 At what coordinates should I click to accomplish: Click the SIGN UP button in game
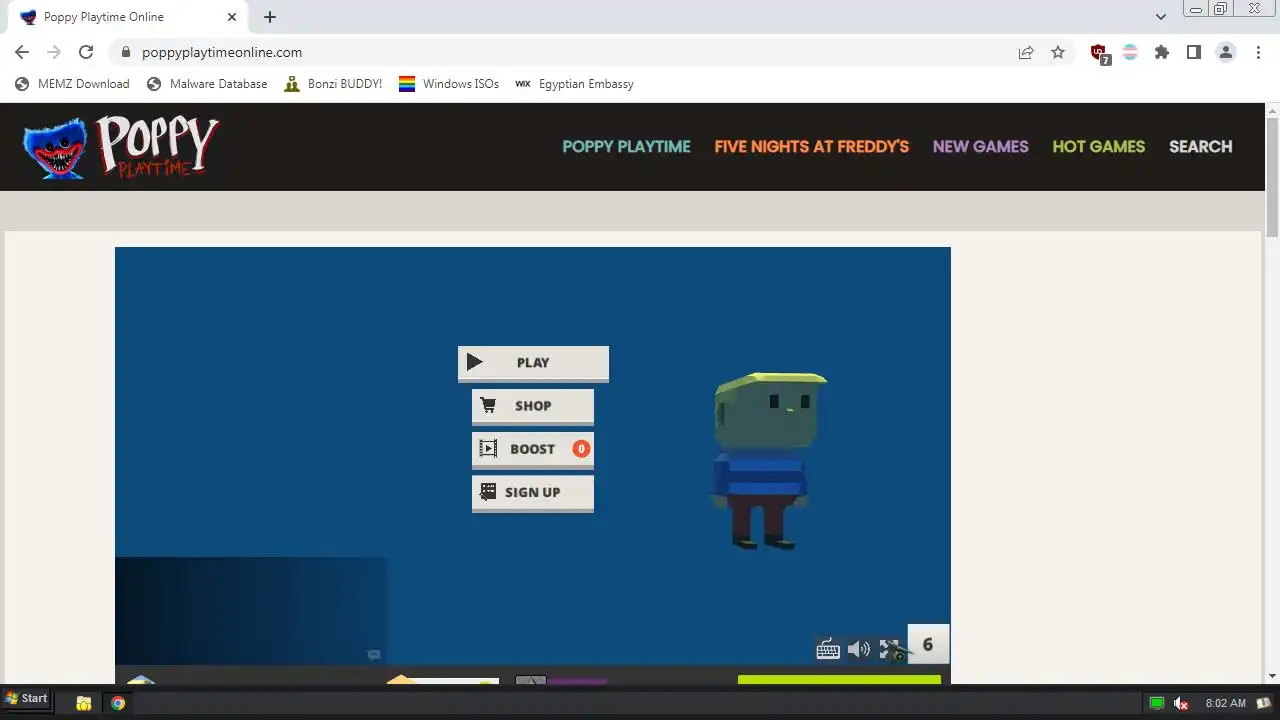tap(533, 492)
